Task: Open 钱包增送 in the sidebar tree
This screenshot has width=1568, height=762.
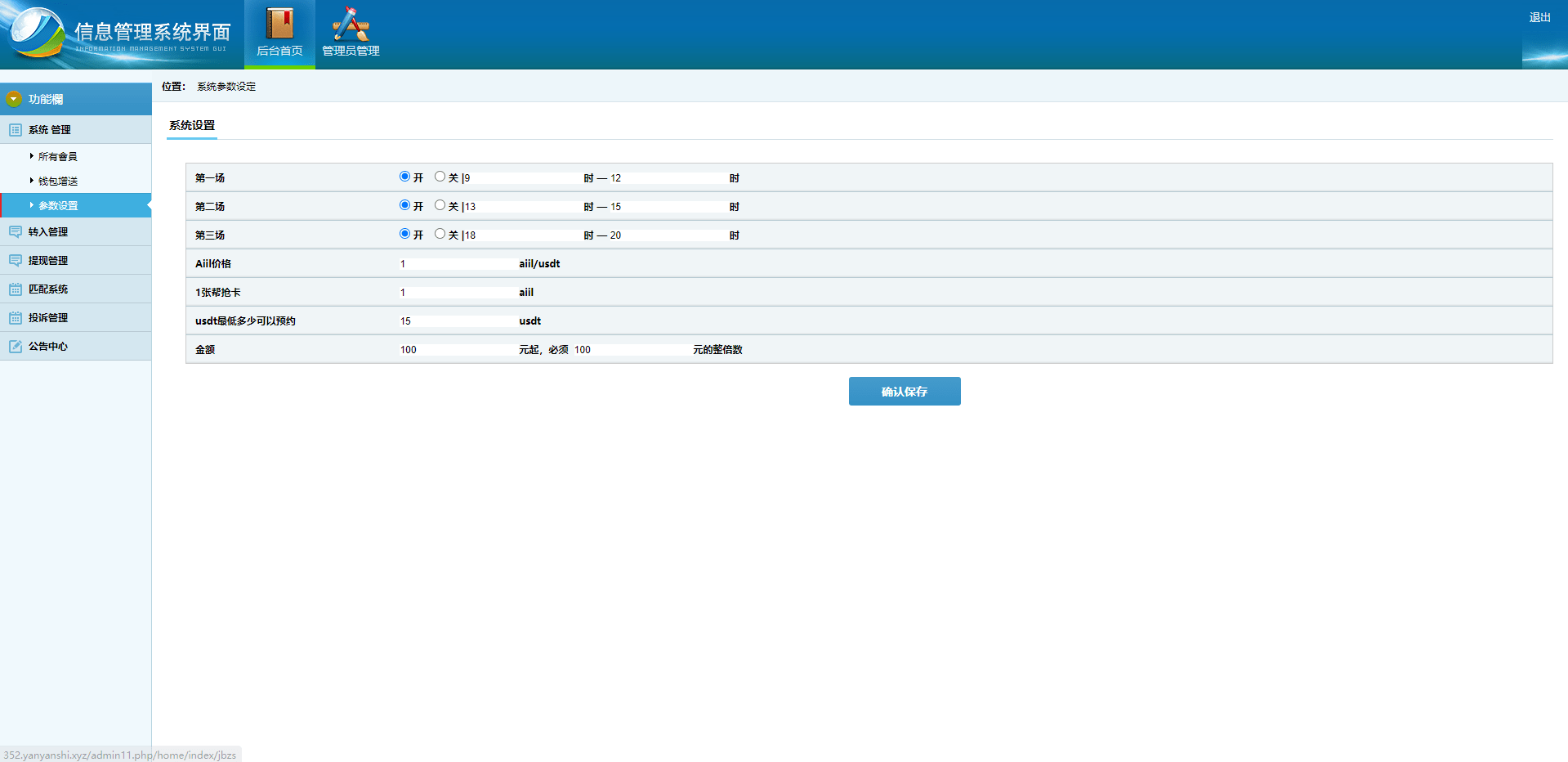Action: (x=57, y=182)
